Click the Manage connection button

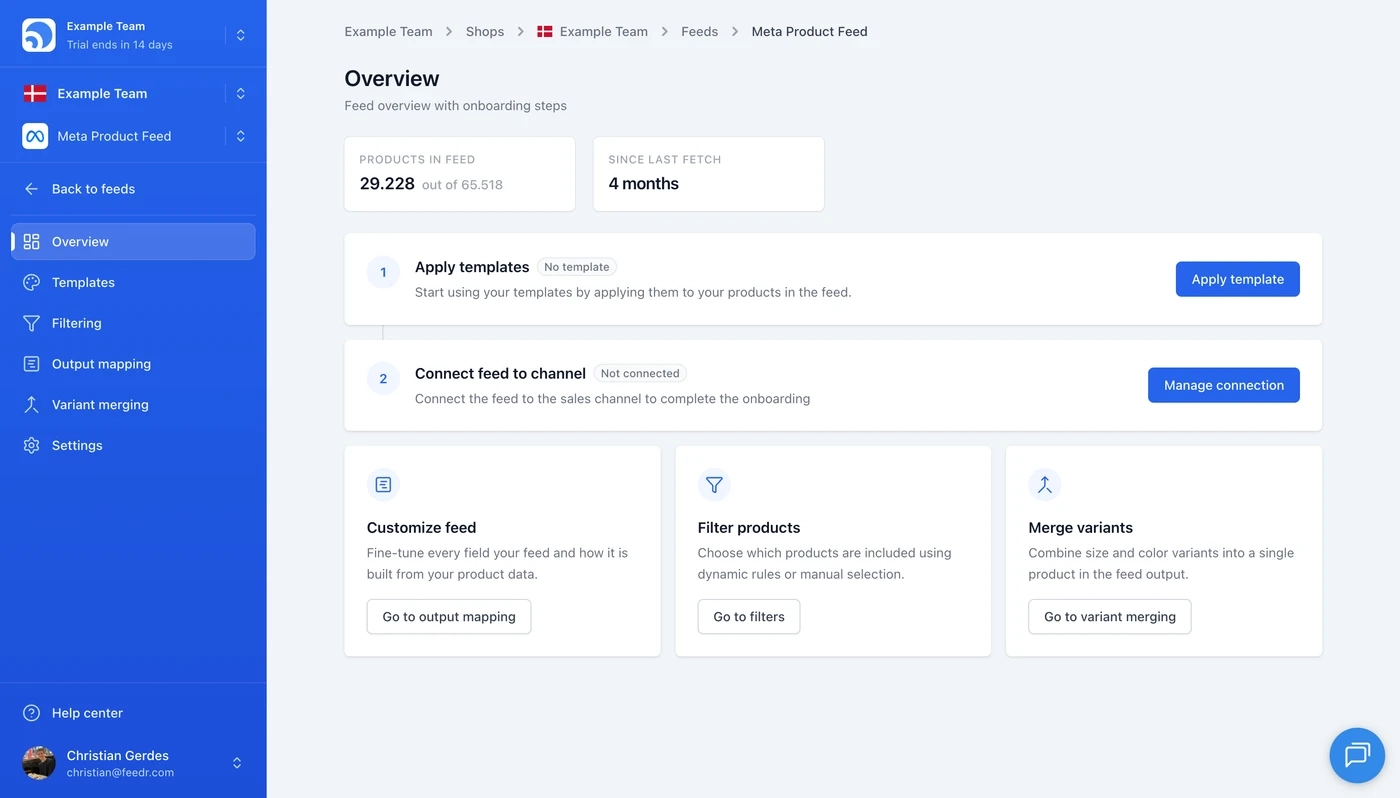click(x=1223, y=385)
